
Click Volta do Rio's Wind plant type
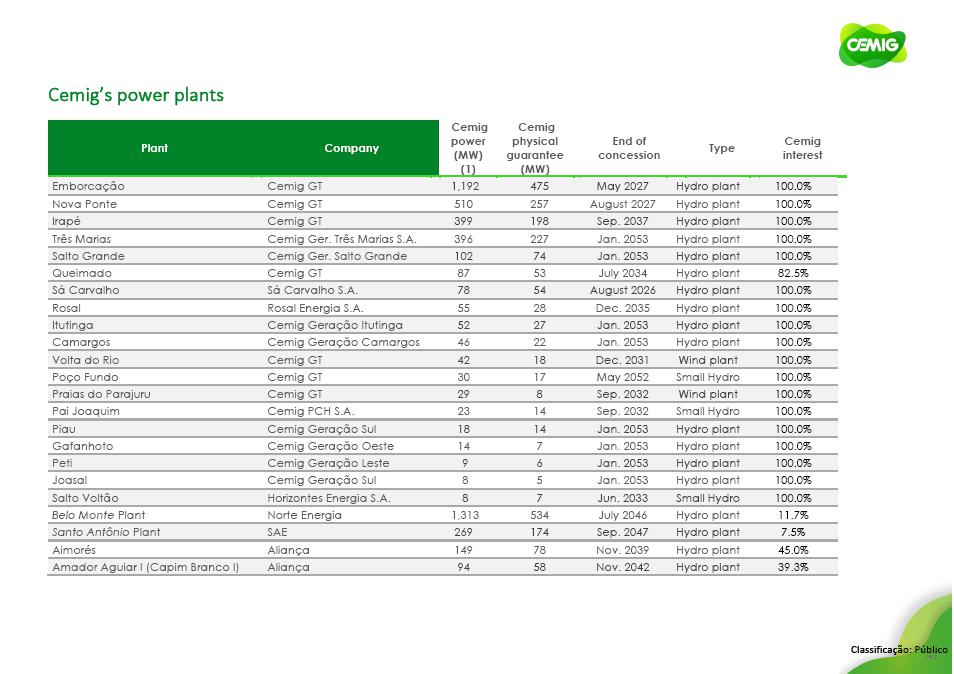708,360
